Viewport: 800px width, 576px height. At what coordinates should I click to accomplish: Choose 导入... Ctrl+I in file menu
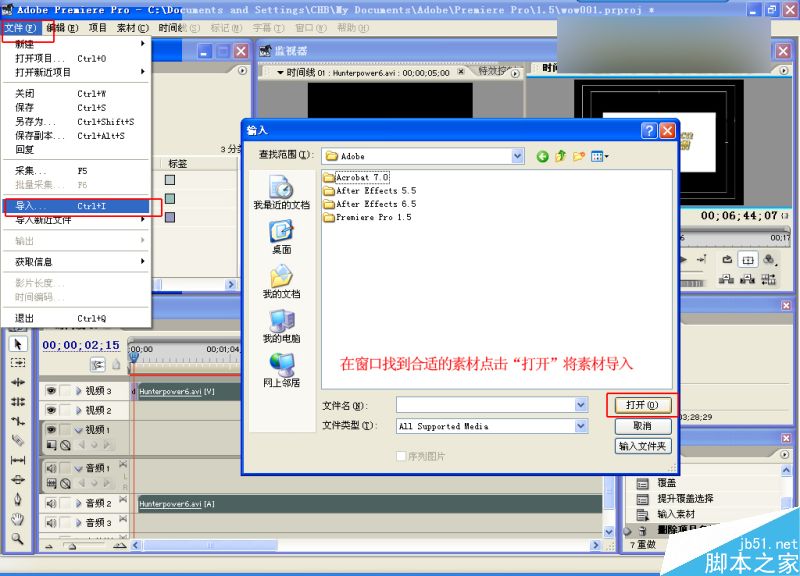click(77, 206)
